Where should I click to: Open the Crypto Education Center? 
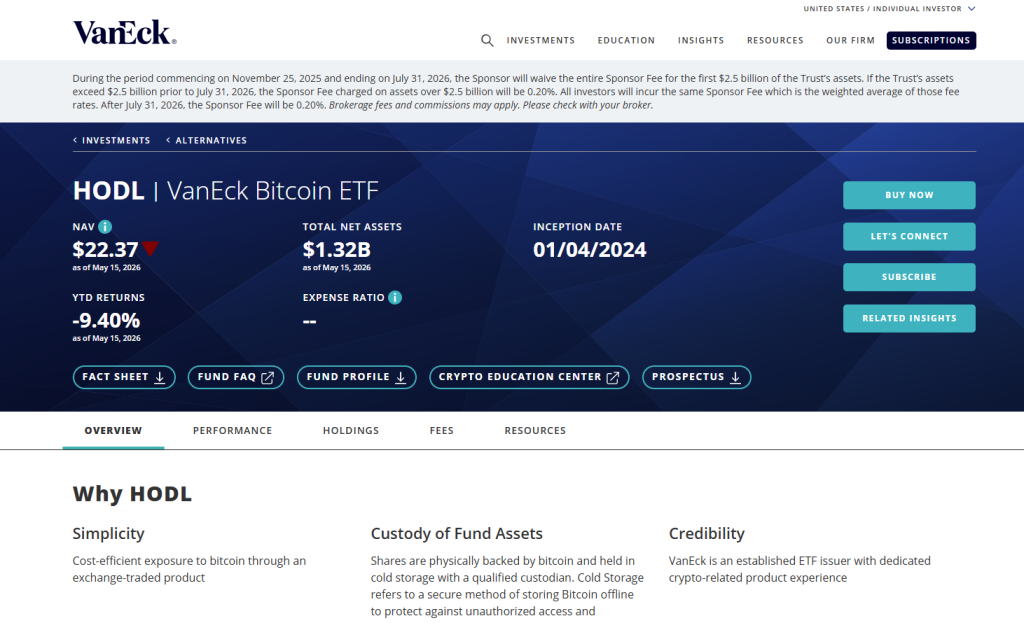pos(529,377)
